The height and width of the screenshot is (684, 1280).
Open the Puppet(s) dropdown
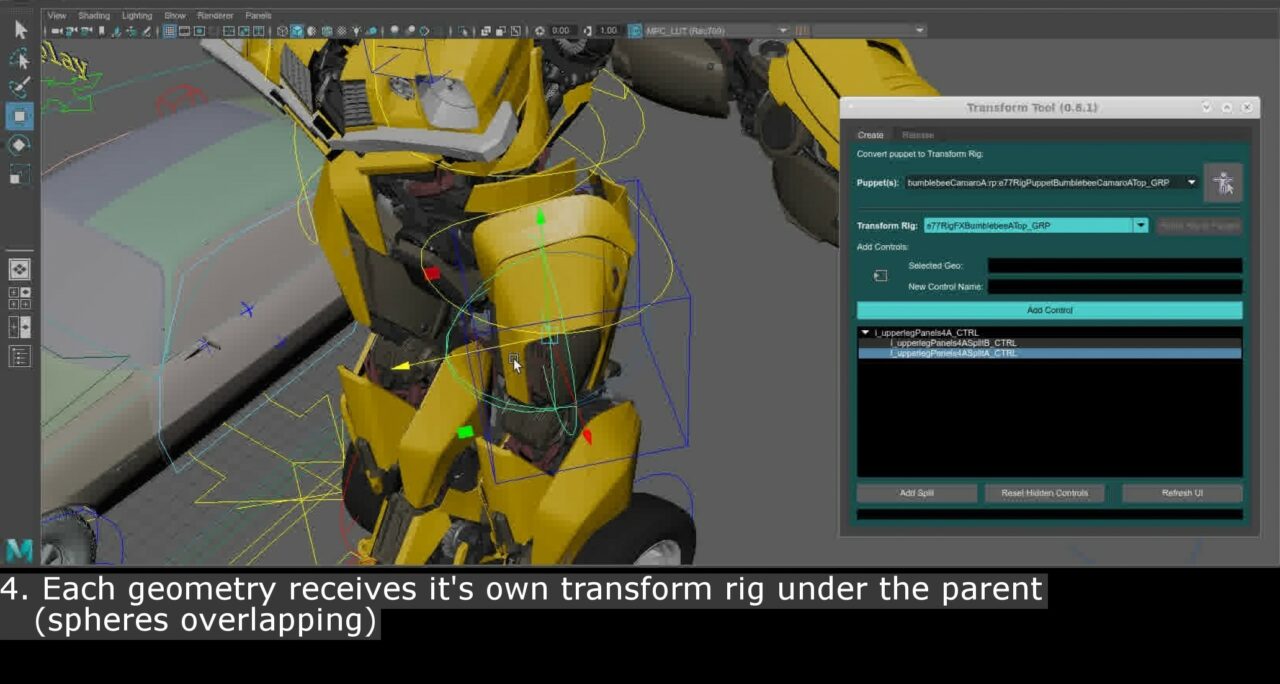[1051, 182]
